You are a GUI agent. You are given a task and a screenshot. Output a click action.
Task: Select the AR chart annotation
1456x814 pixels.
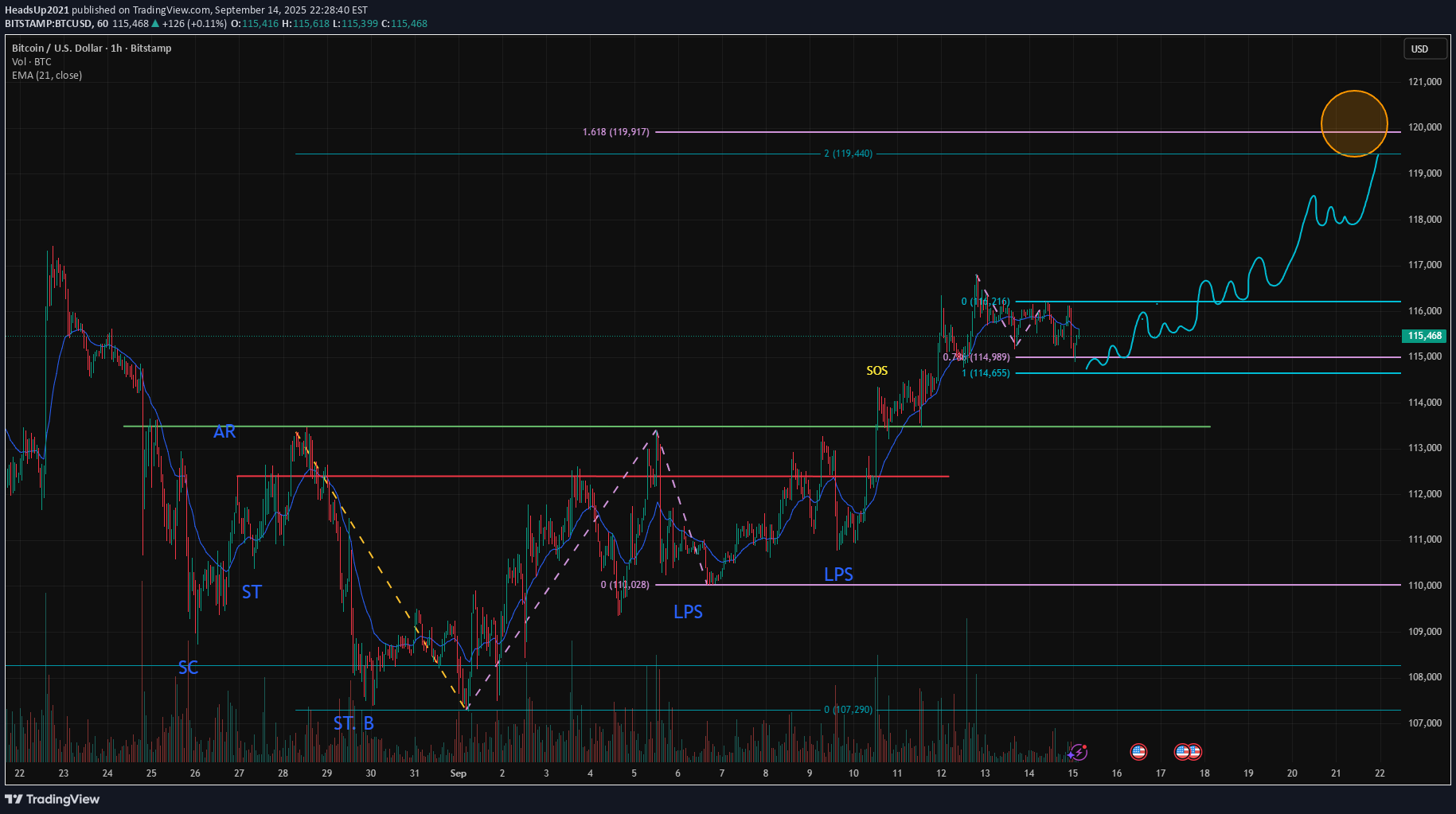pyautogui.click(x=224, y=431)
